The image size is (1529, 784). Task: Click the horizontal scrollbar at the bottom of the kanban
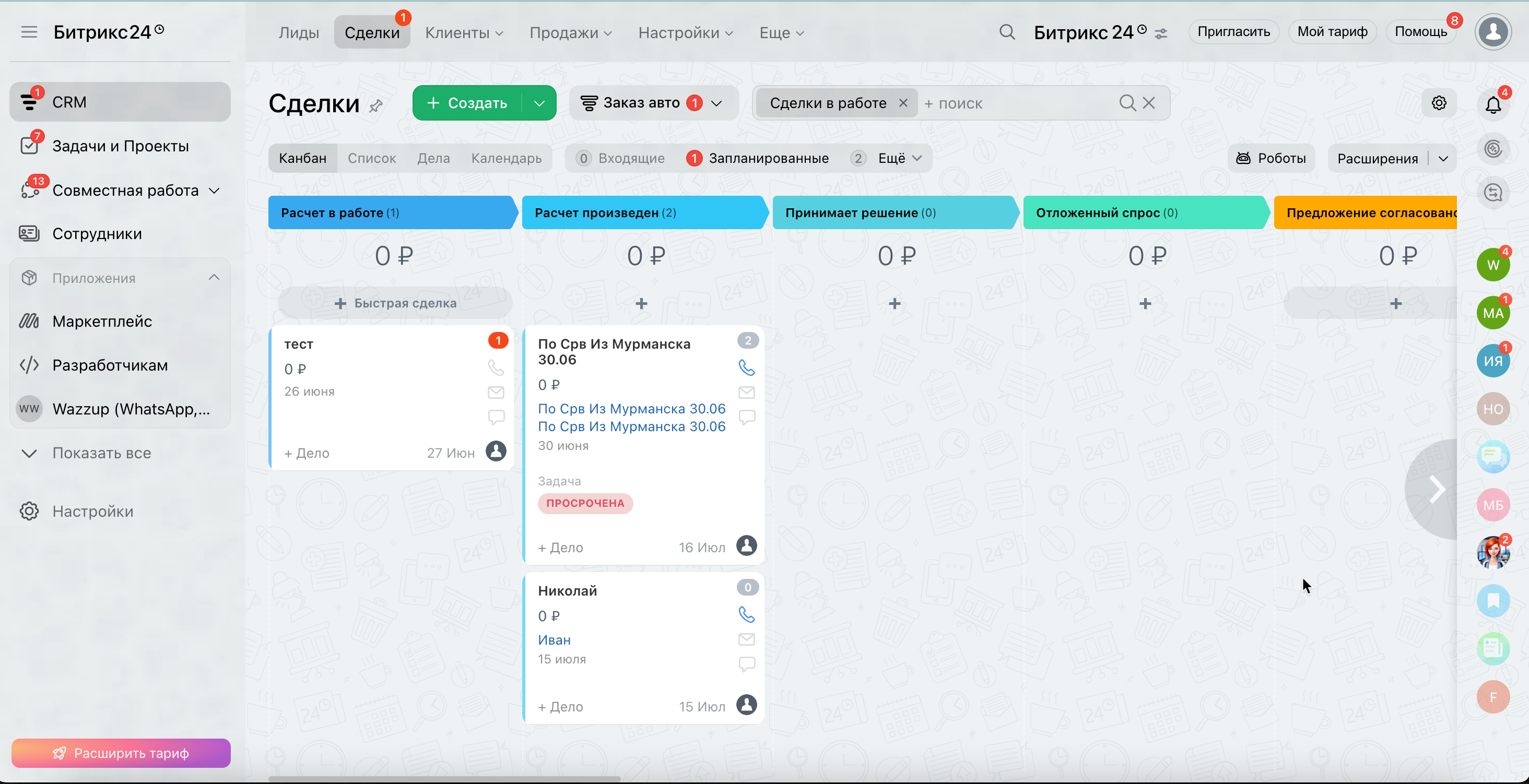[444, 778]
